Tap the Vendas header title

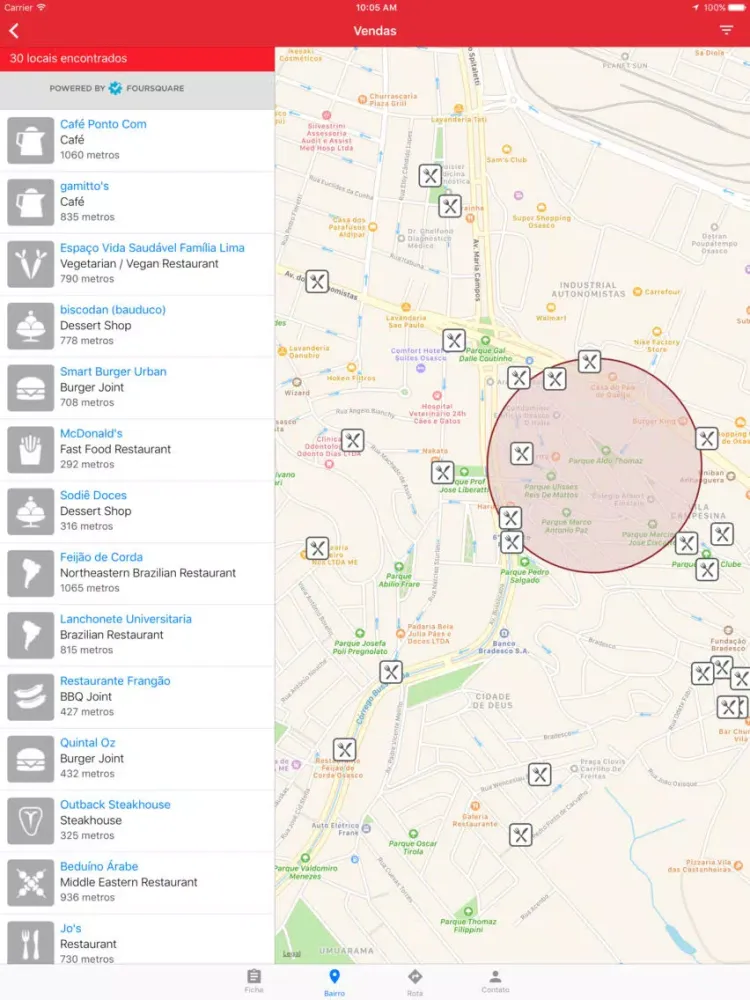[375, 31]
